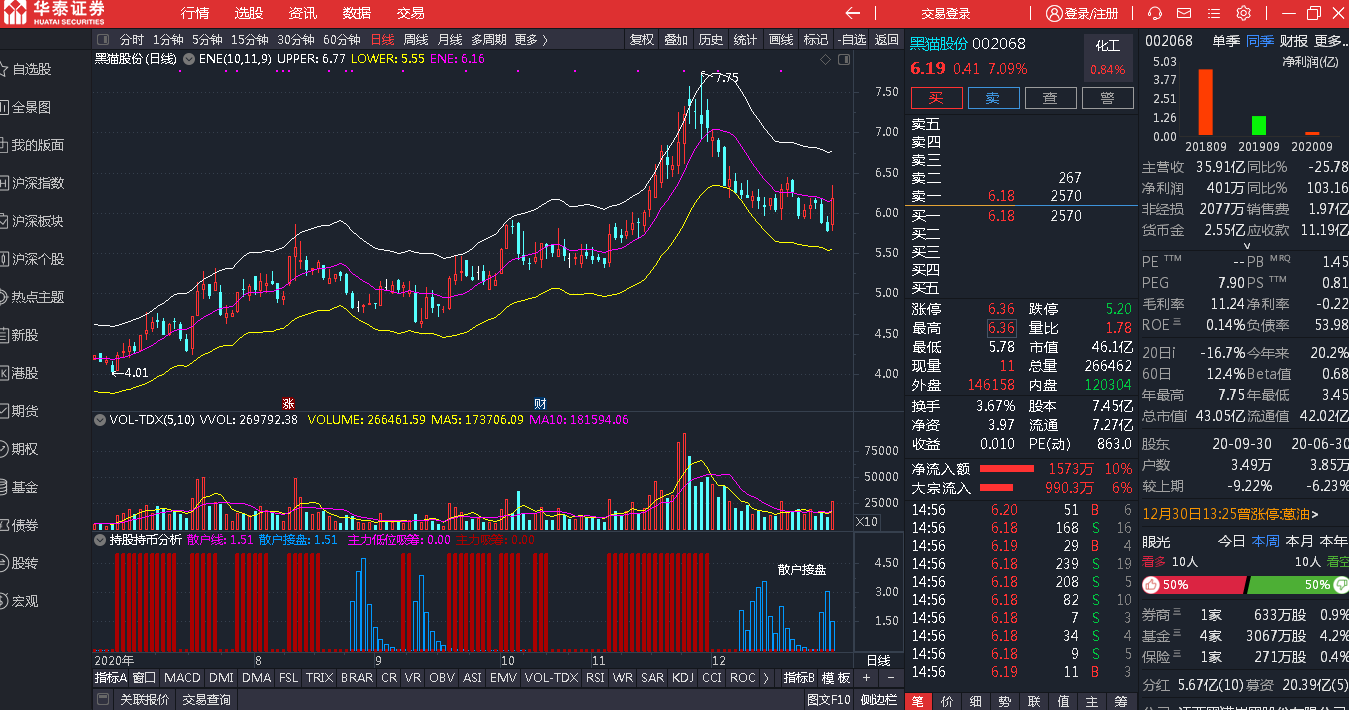Click the 查 query button

1050,98
